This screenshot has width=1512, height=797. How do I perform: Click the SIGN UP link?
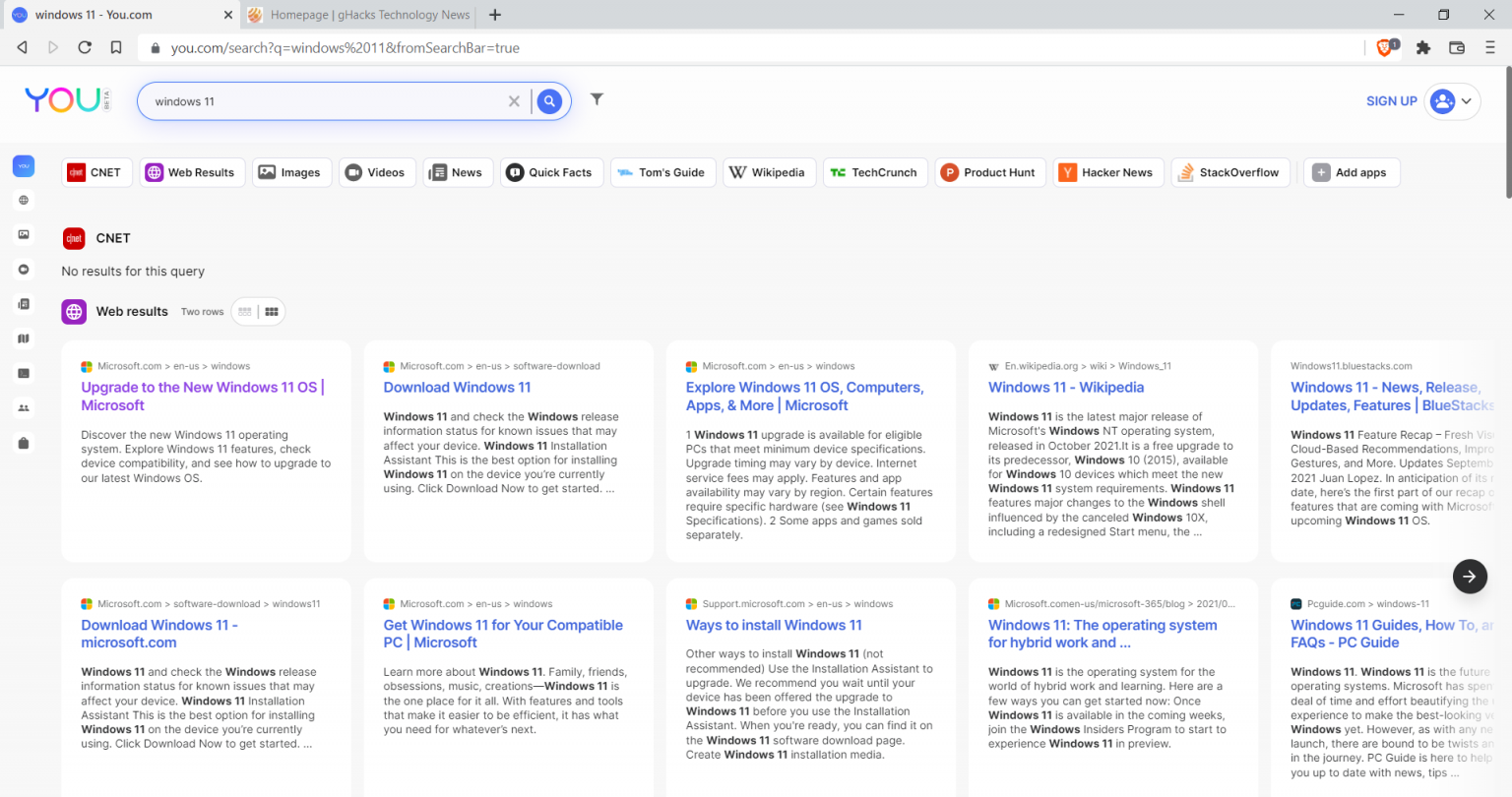pyautogui.click(x=1391, y=101)
